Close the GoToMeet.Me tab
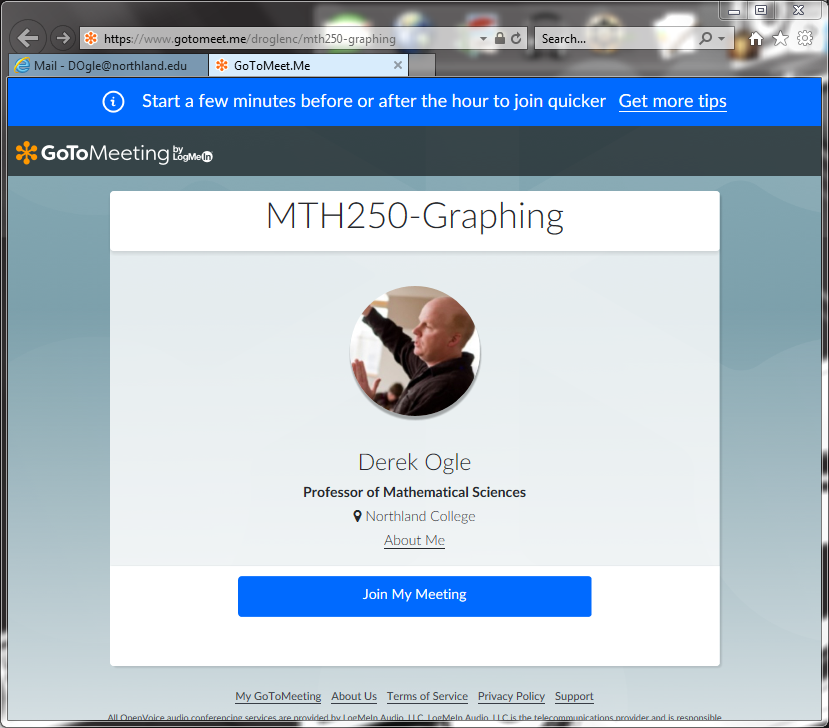This screenshot has height=728, width=829. point(398,65)
